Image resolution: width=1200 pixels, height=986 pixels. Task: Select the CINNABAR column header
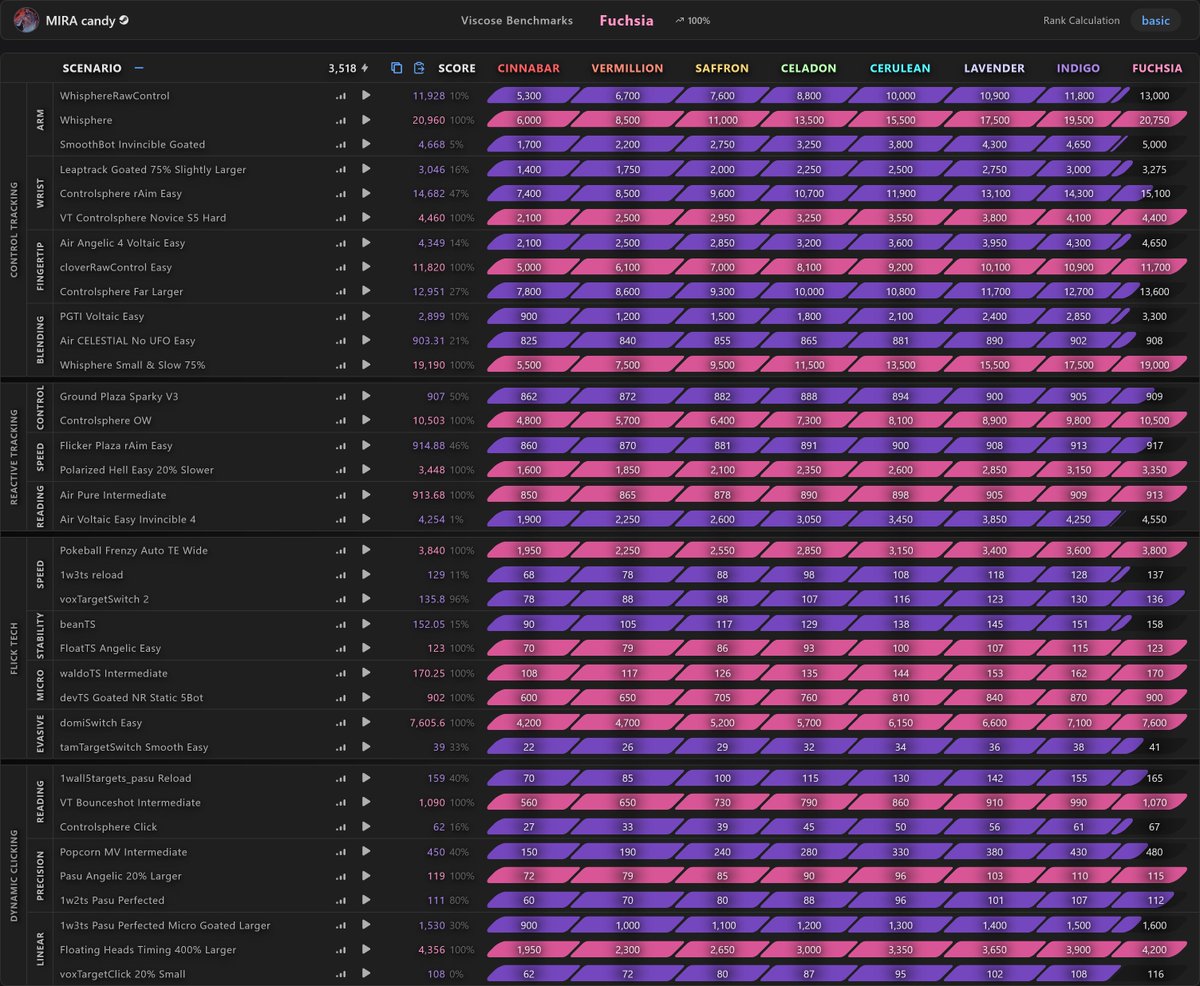[528, 68]
